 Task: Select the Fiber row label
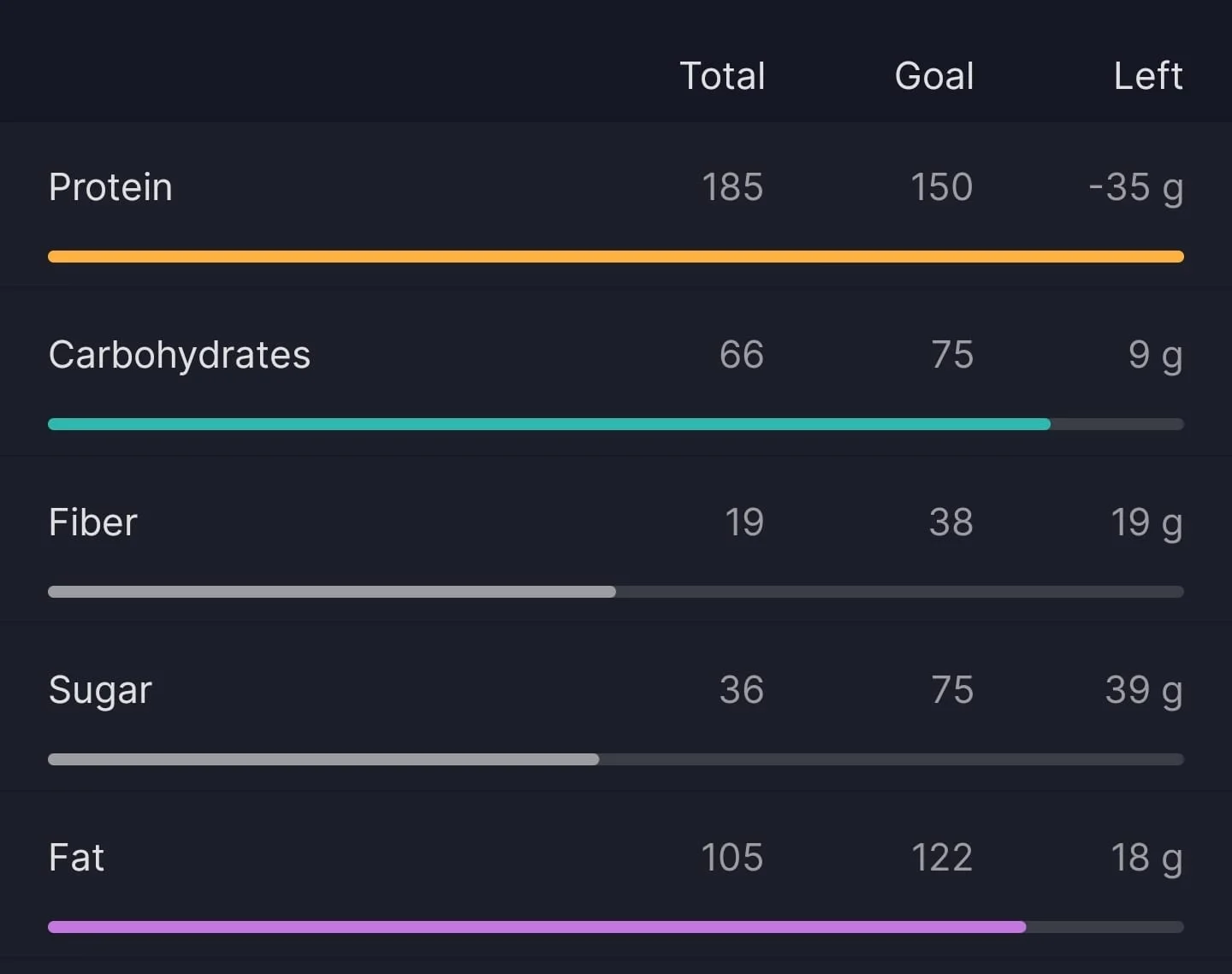pyautogui.click(x=93, y=522)
